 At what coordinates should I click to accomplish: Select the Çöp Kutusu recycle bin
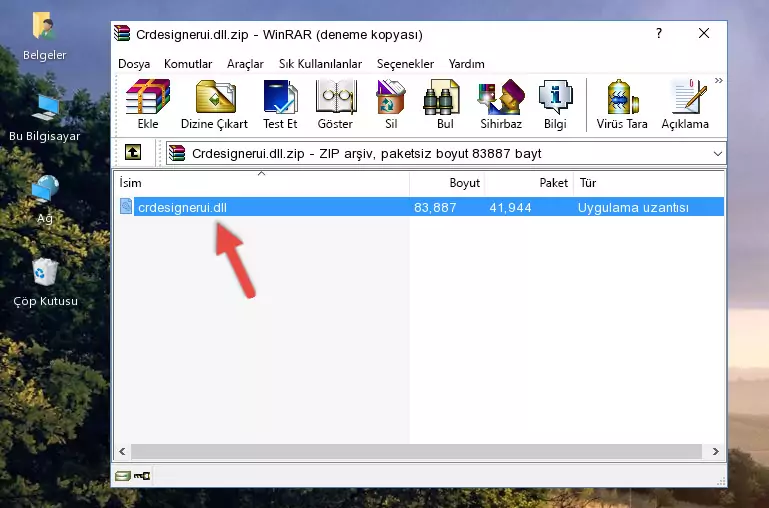[45, 271]
